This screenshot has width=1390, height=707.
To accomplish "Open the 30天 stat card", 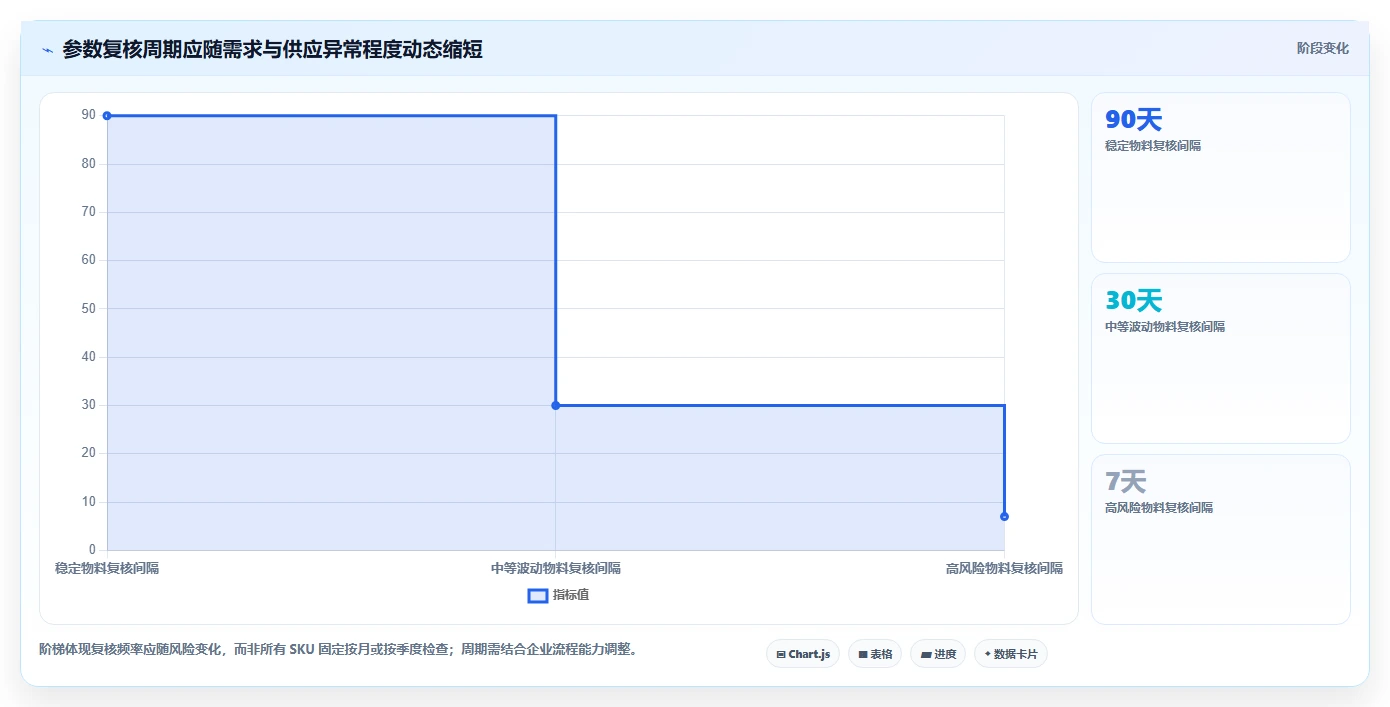I will coord(1221,359).
